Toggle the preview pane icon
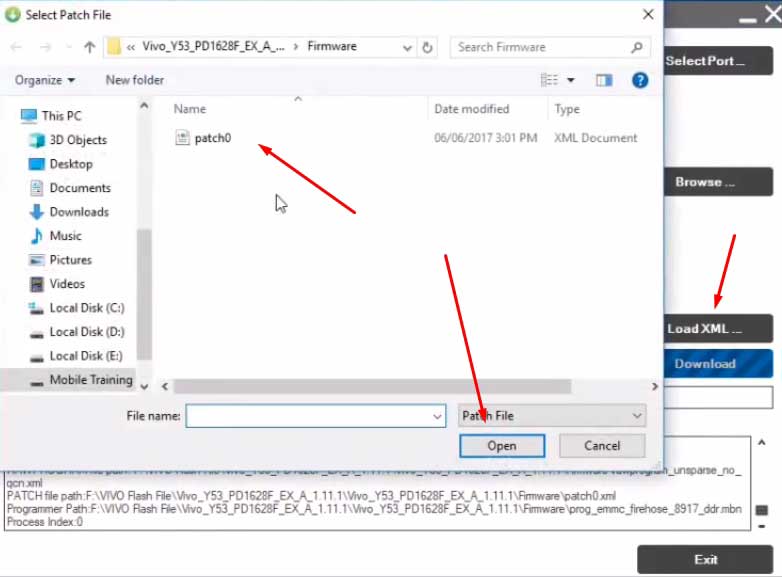The image size is (782, 577). [604, 80]
